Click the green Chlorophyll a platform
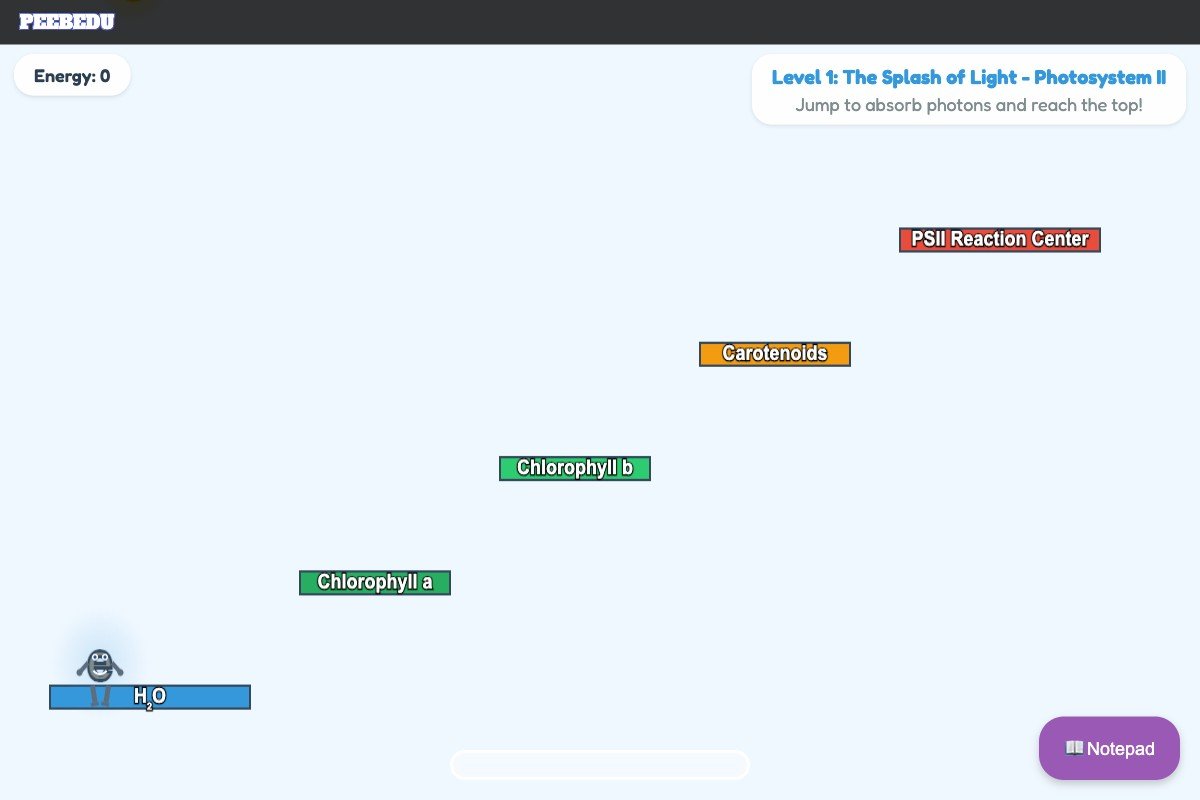Screen dimensions: 1200x800 click(374, 582)
